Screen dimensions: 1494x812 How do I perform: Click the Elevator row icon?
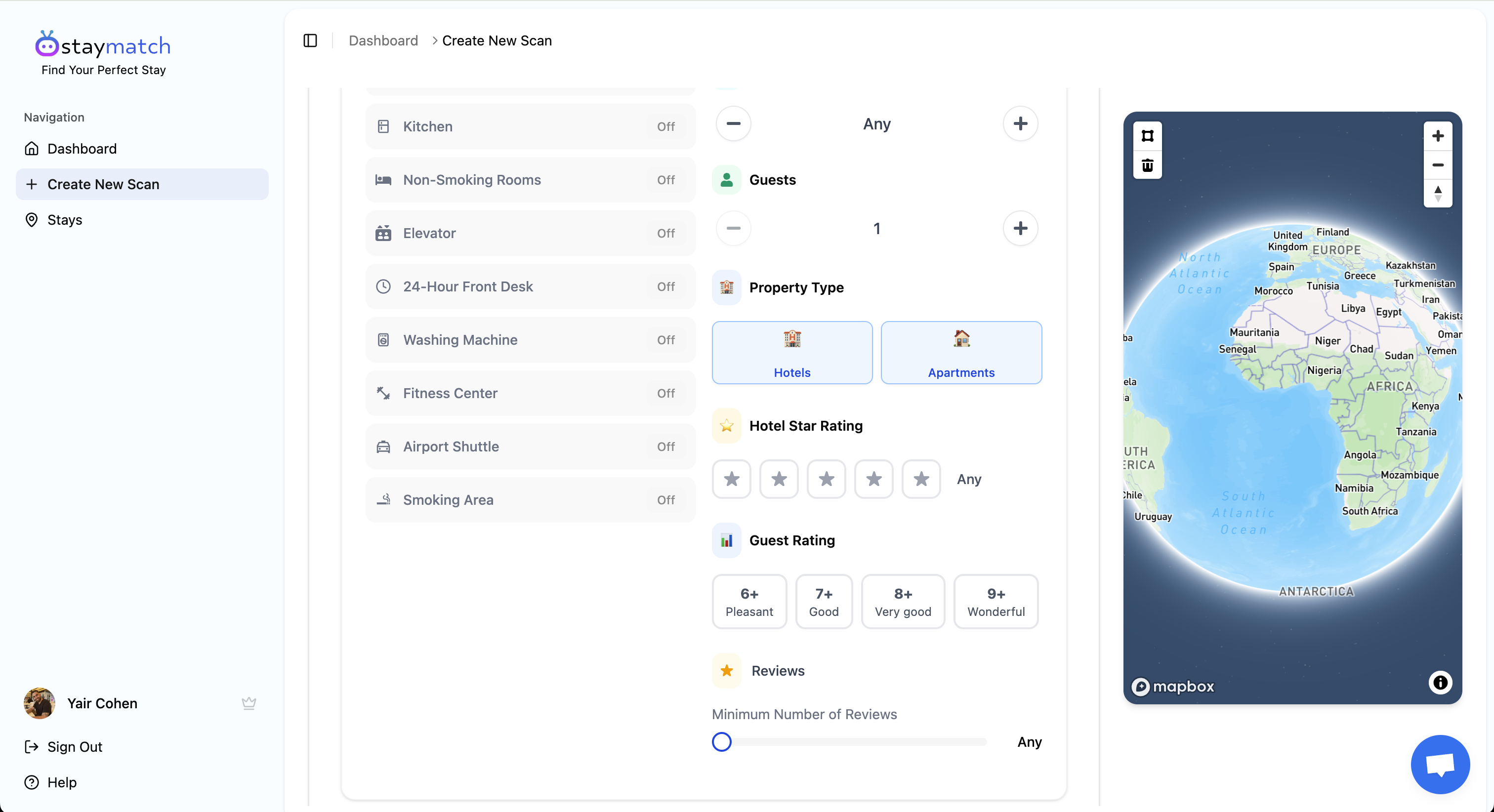pos(383,233)
